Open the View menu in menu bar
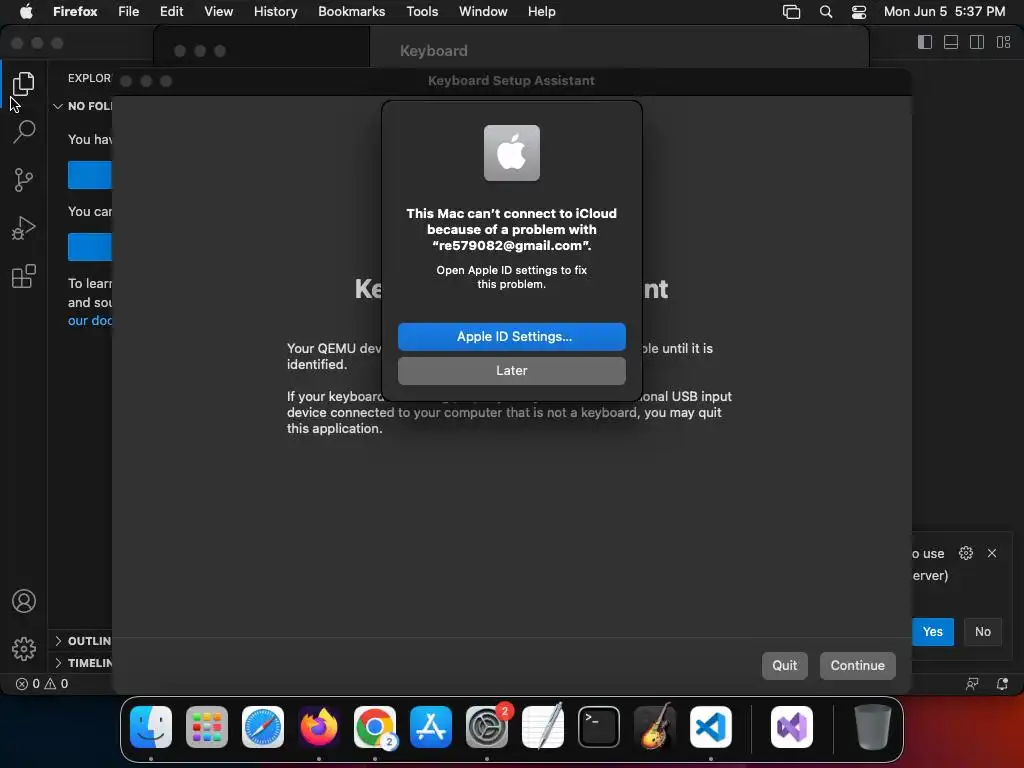Image resolution: width=1024 pixels, height=768 pixels. pos(218,11)
